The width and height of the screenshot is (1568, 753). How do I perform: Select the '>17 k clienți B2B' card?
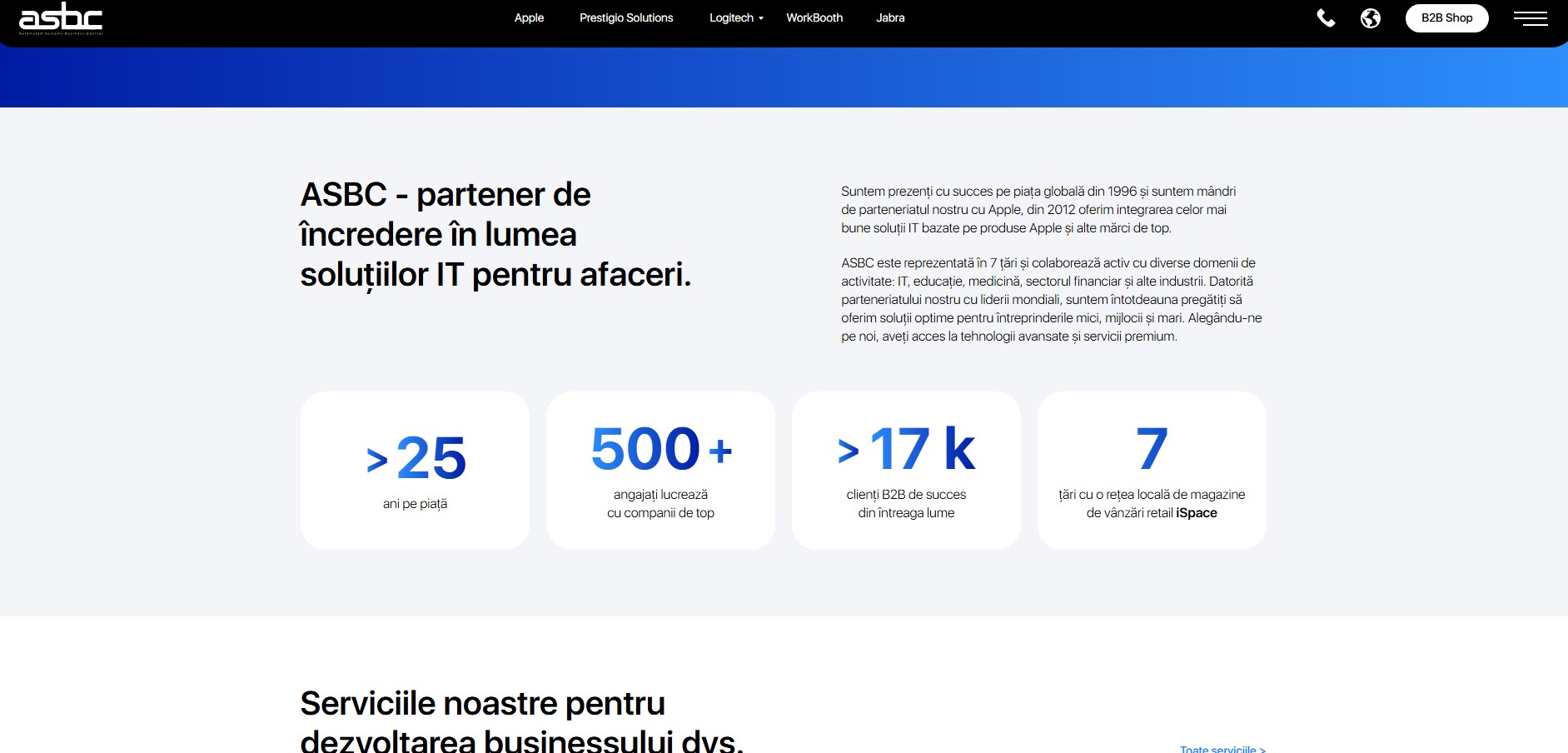click(x=906, y=471)
